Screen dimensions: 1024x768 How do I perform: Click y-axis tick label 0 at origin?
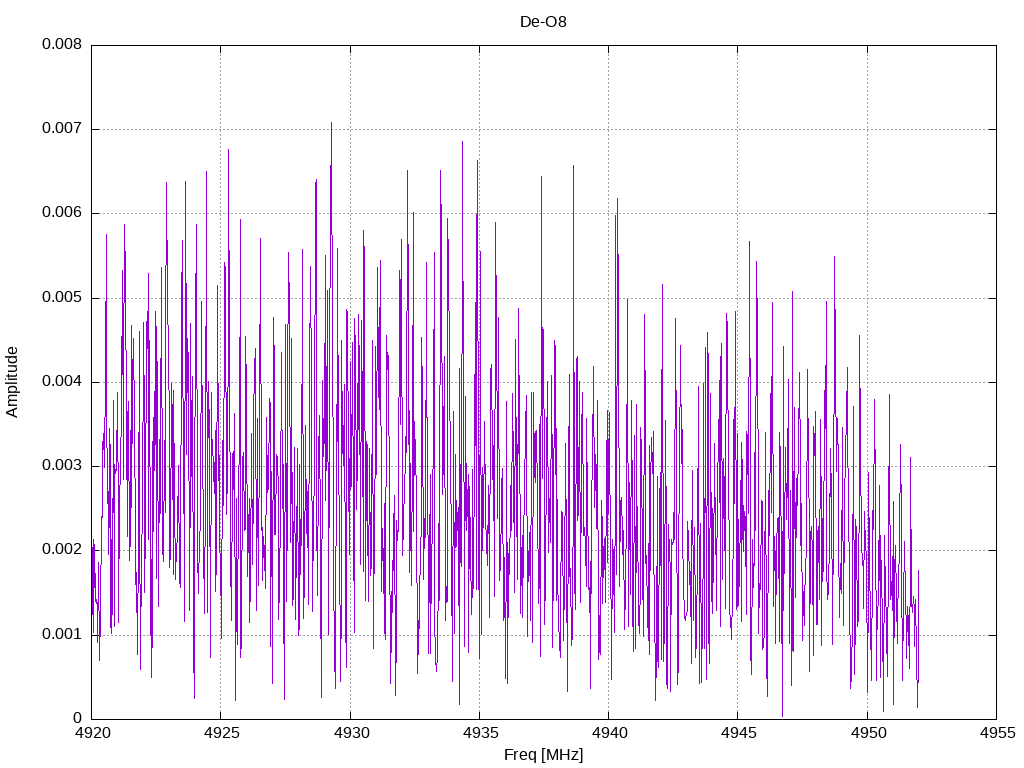click(x=78, y=719)
